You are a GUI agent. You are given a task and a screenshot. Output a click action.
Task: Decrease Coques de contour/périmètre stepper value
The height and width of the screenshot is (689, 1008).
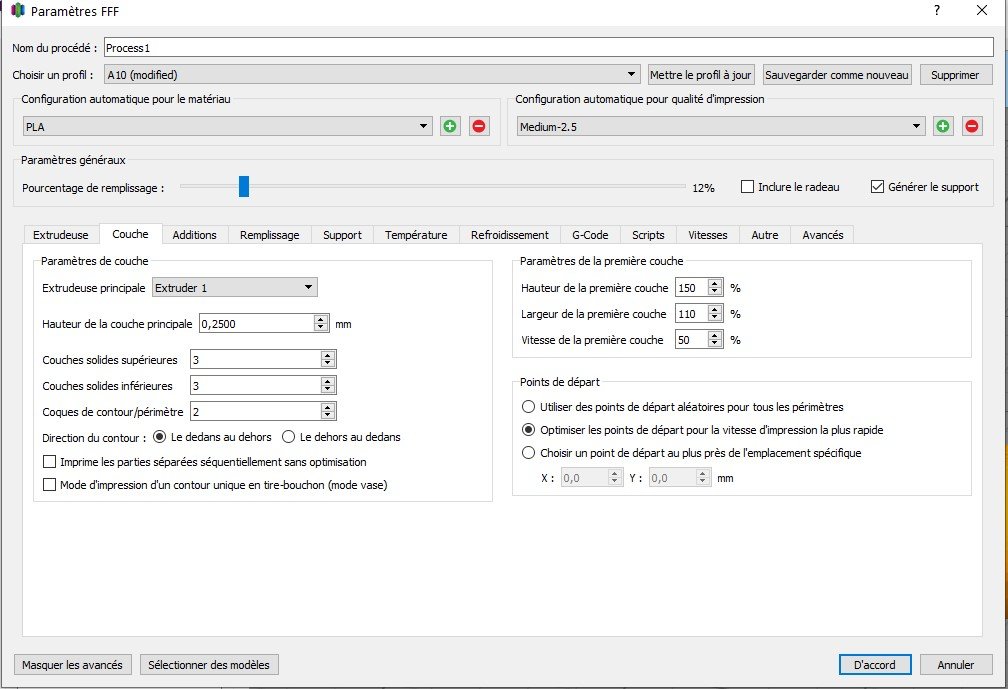[328, 415]
